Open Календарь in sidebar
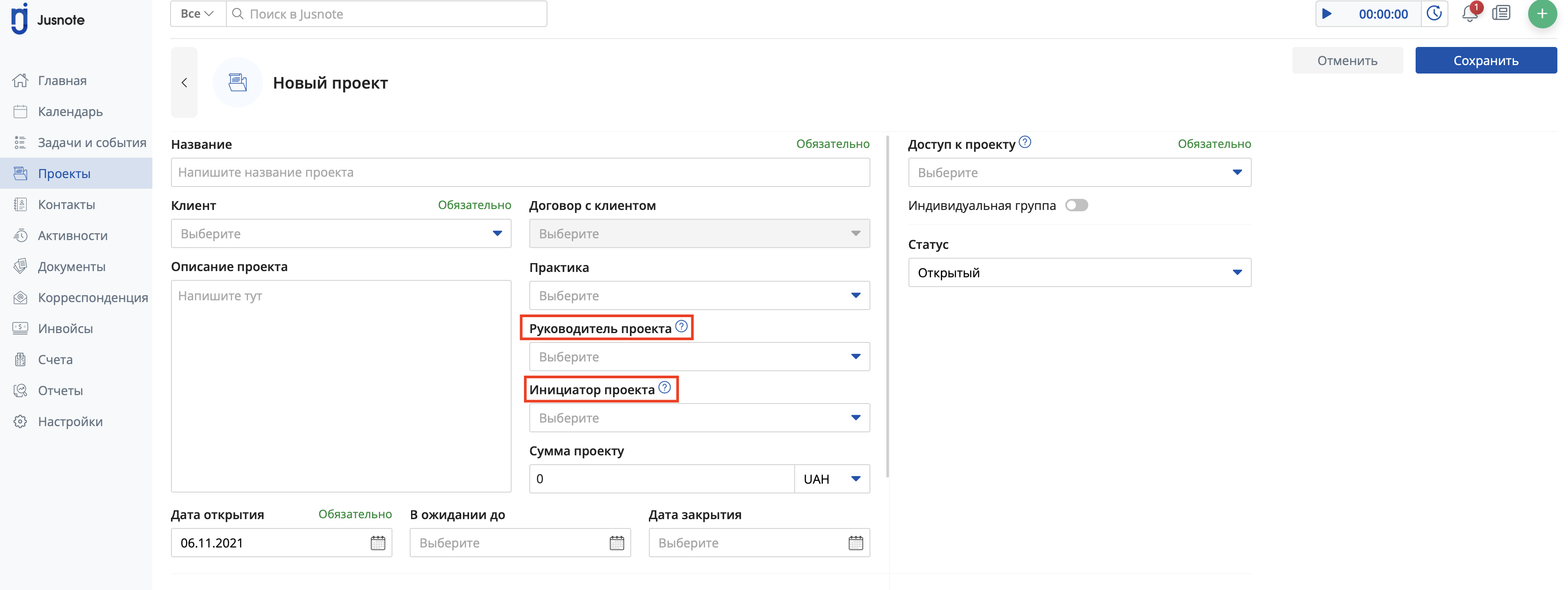 pyautogui.click(x=76, y=112)
